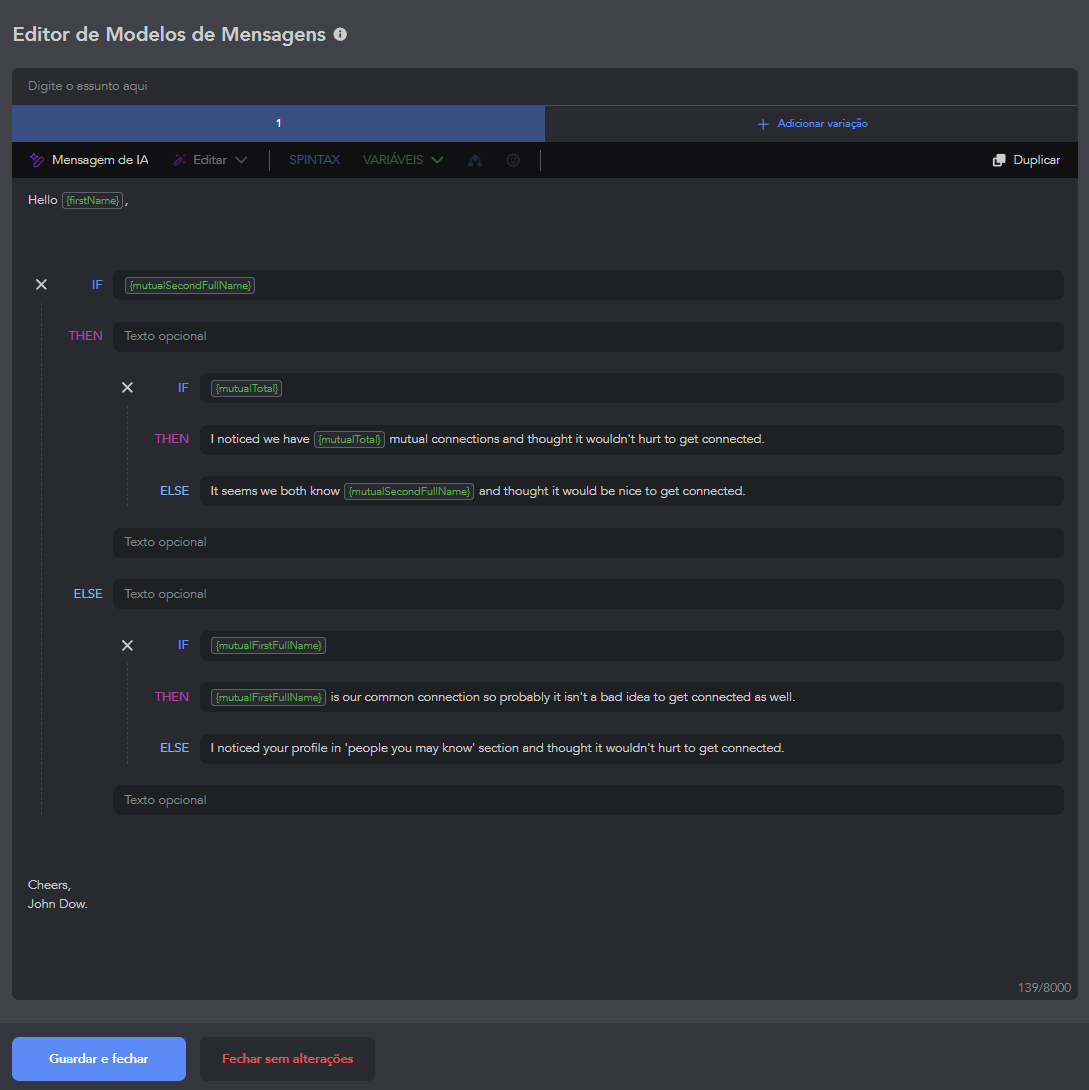
Task: Click Adicionar variação
Action: pyautogui.click(x=812, y=123)
